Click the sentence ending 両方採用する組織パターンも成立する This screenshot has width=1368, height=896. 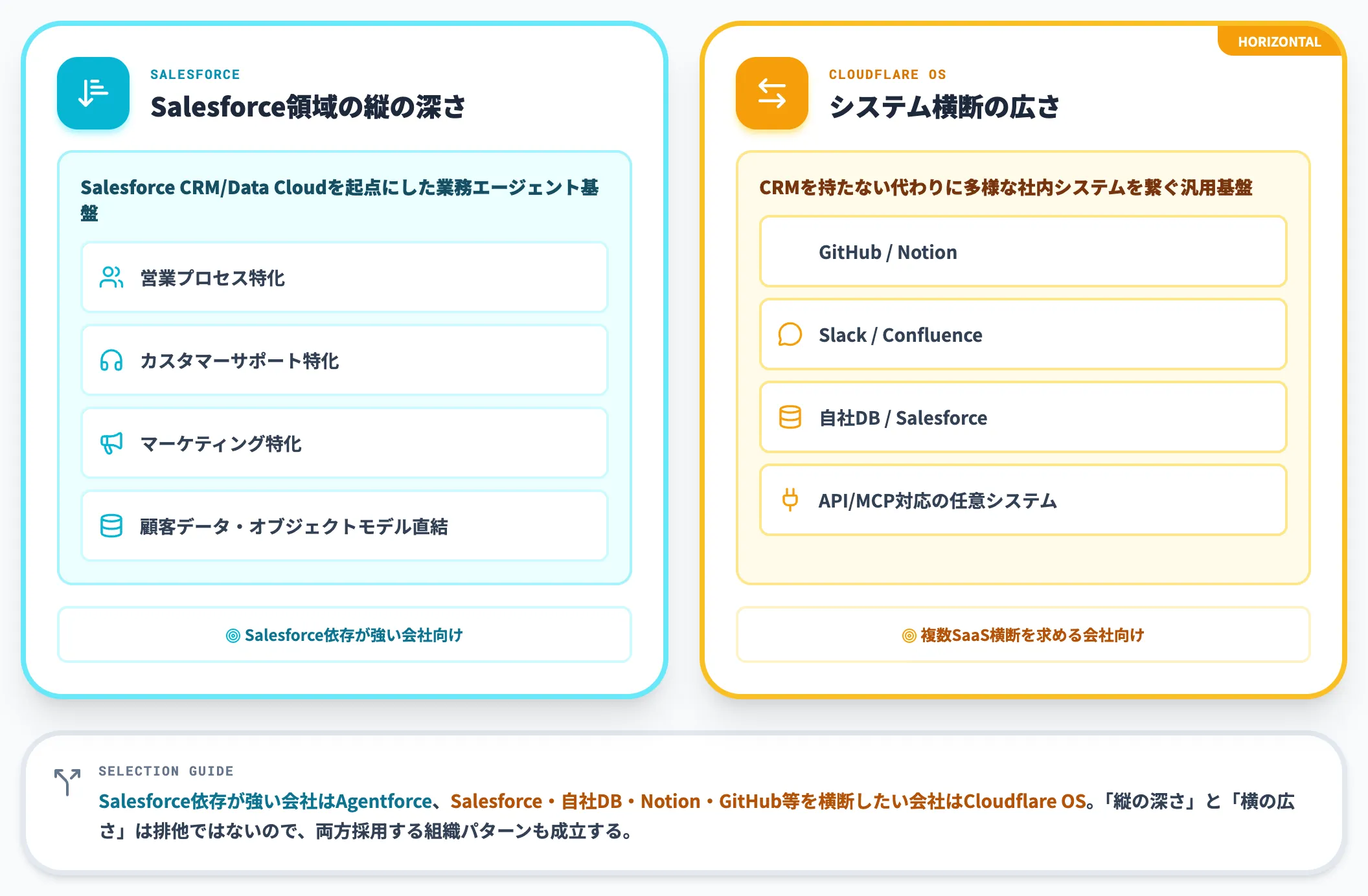click(696, 816)
